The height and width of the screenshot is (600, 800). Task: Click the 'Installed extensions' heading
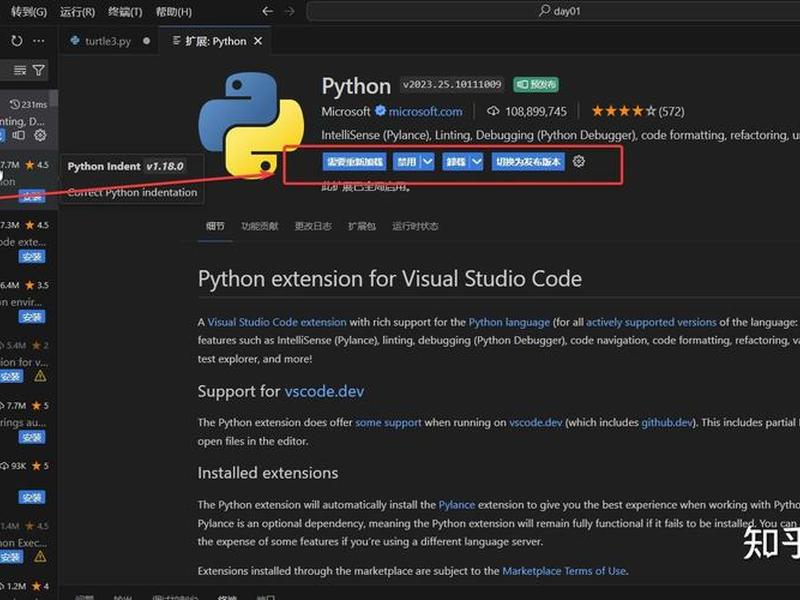pos(268,473)
